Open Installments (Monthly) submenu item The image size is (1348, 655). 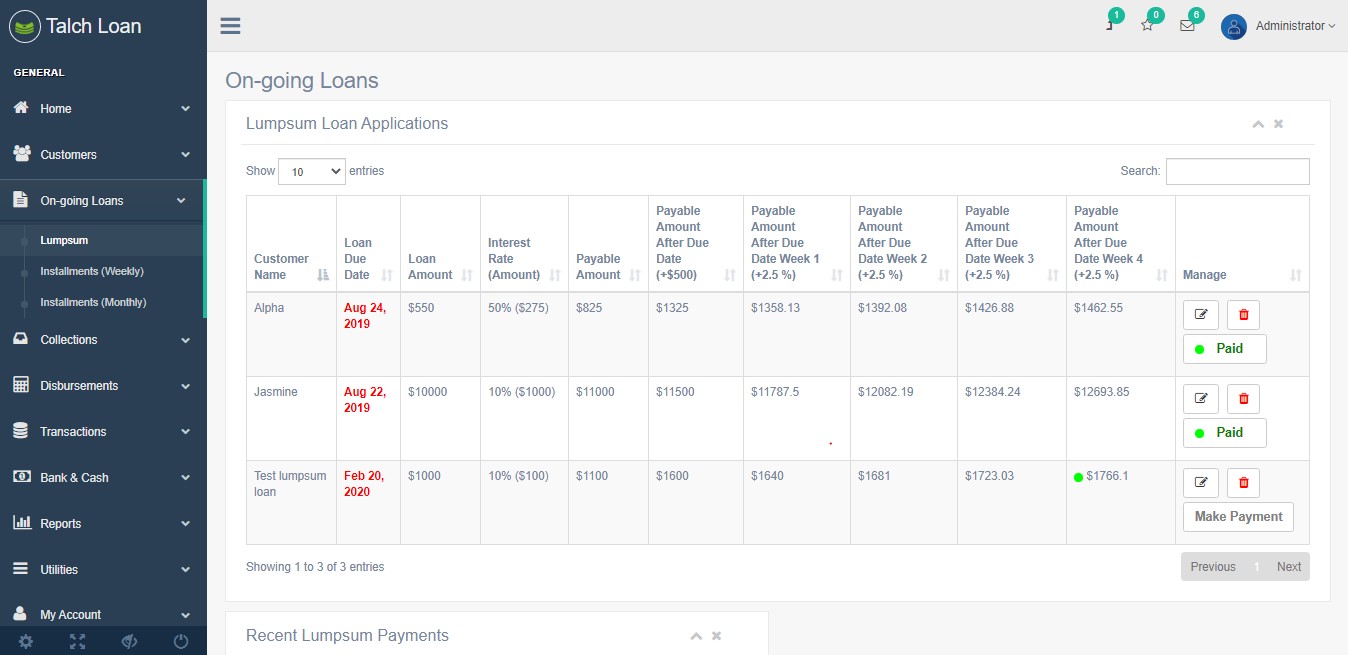93,302
